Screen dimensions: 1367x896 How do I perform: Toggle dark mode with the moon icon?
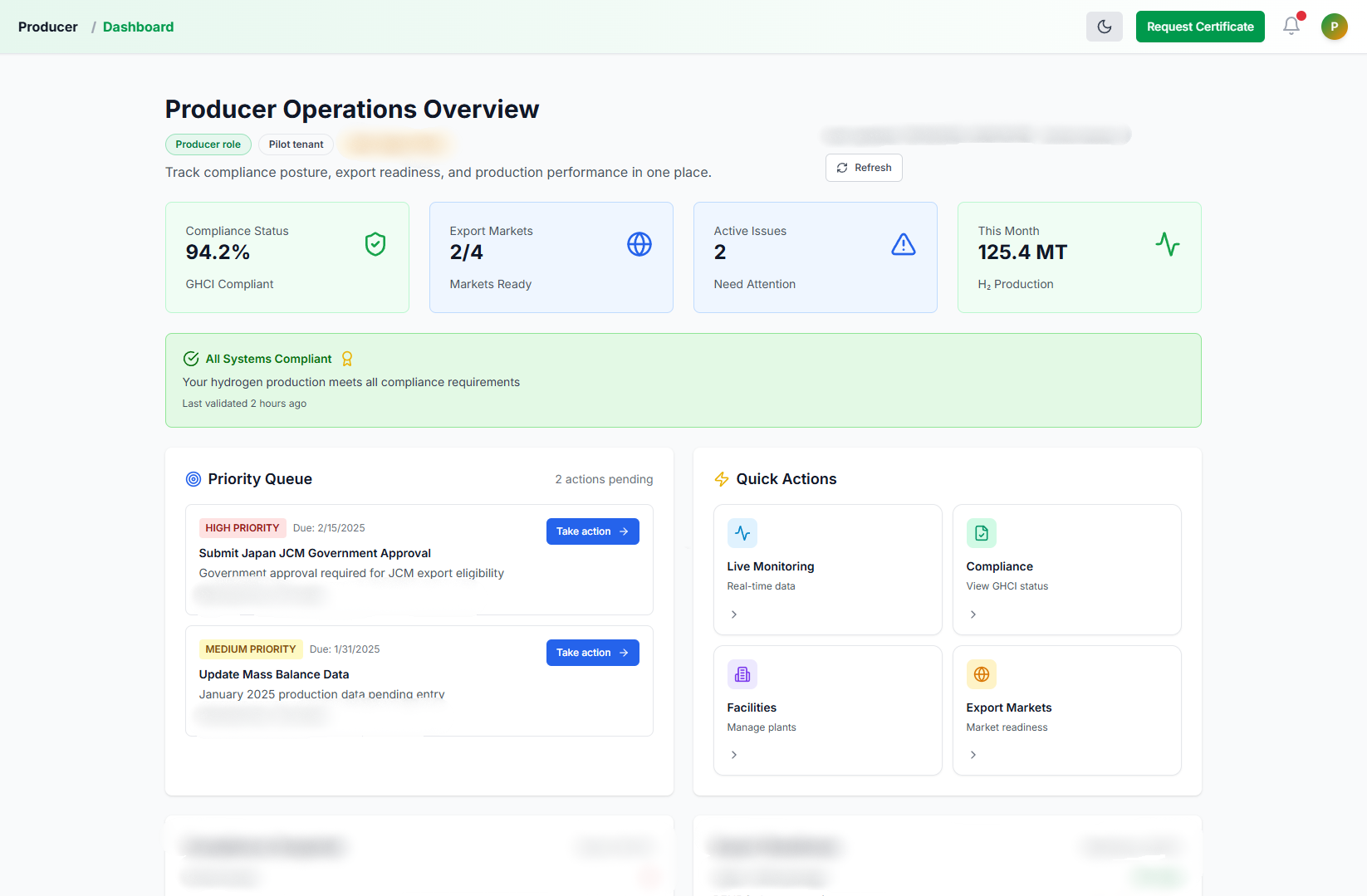pos(1104,26)
